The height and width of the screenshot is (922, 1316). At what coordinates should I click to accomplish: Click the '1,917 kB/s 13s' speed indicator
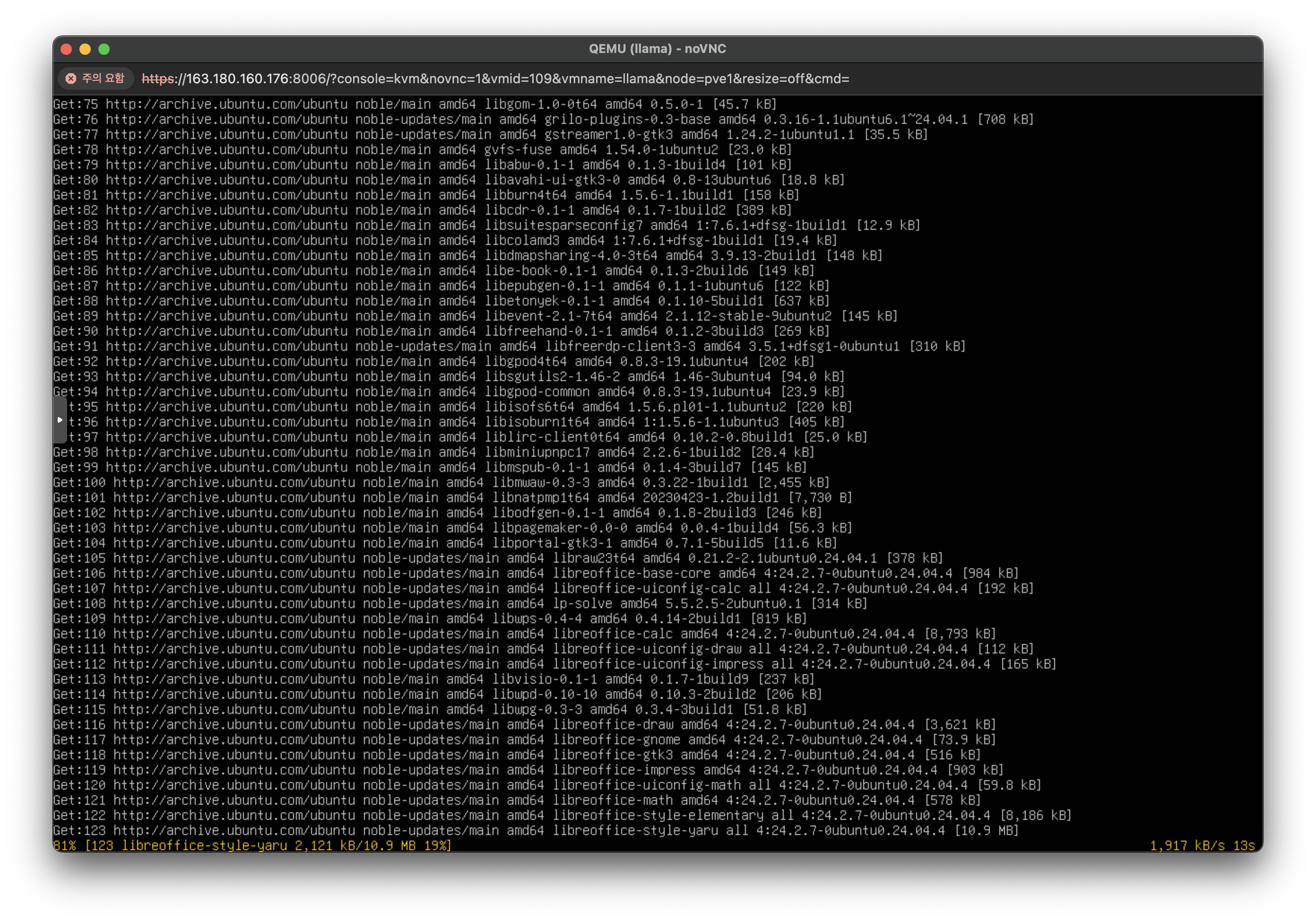point(1202,846)
